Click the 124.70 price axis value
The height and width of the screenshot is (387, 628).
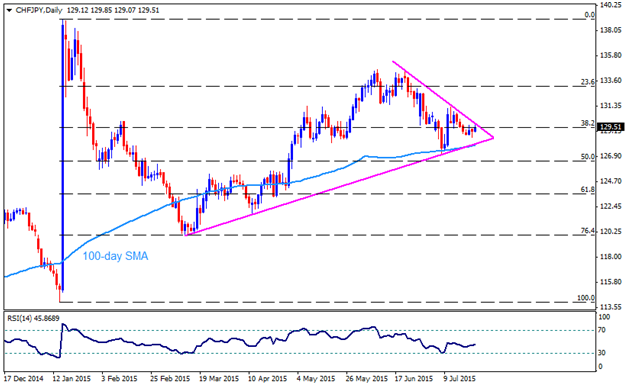click(x=611, y=181)
